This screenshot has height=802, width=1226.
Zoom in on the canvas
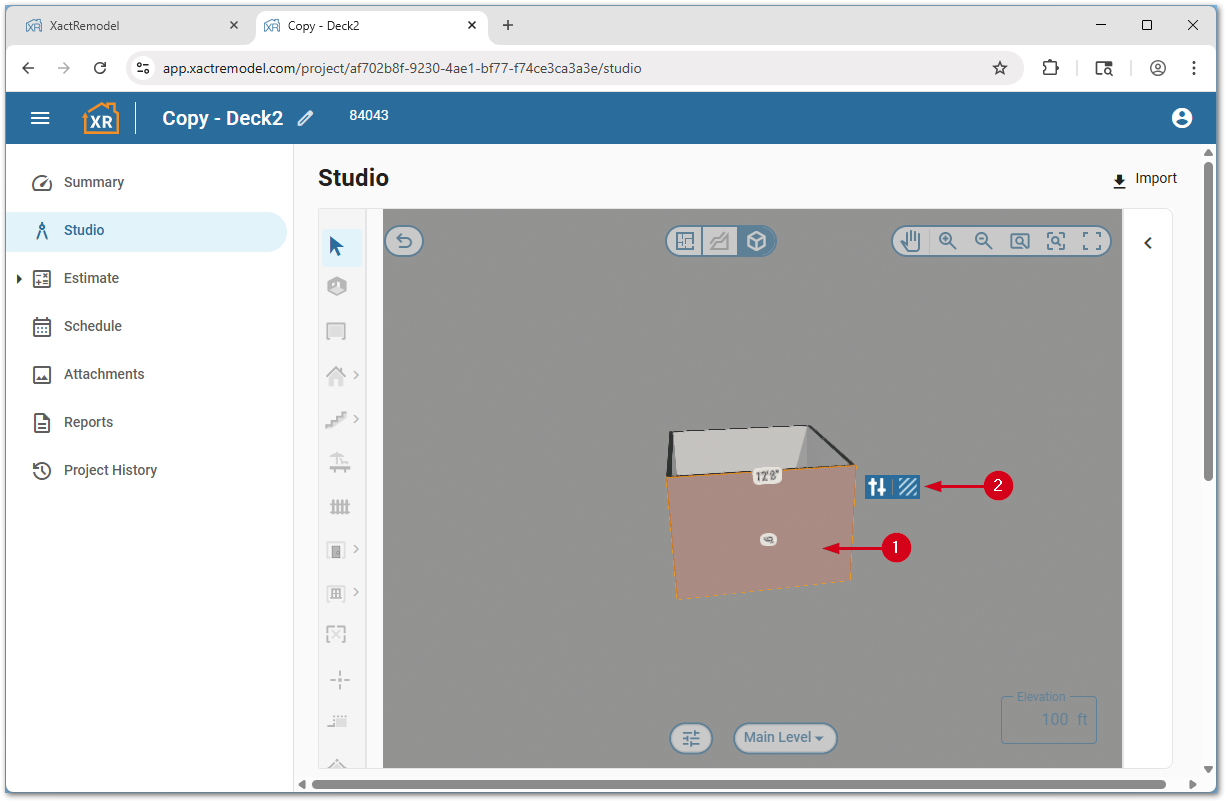947,241
